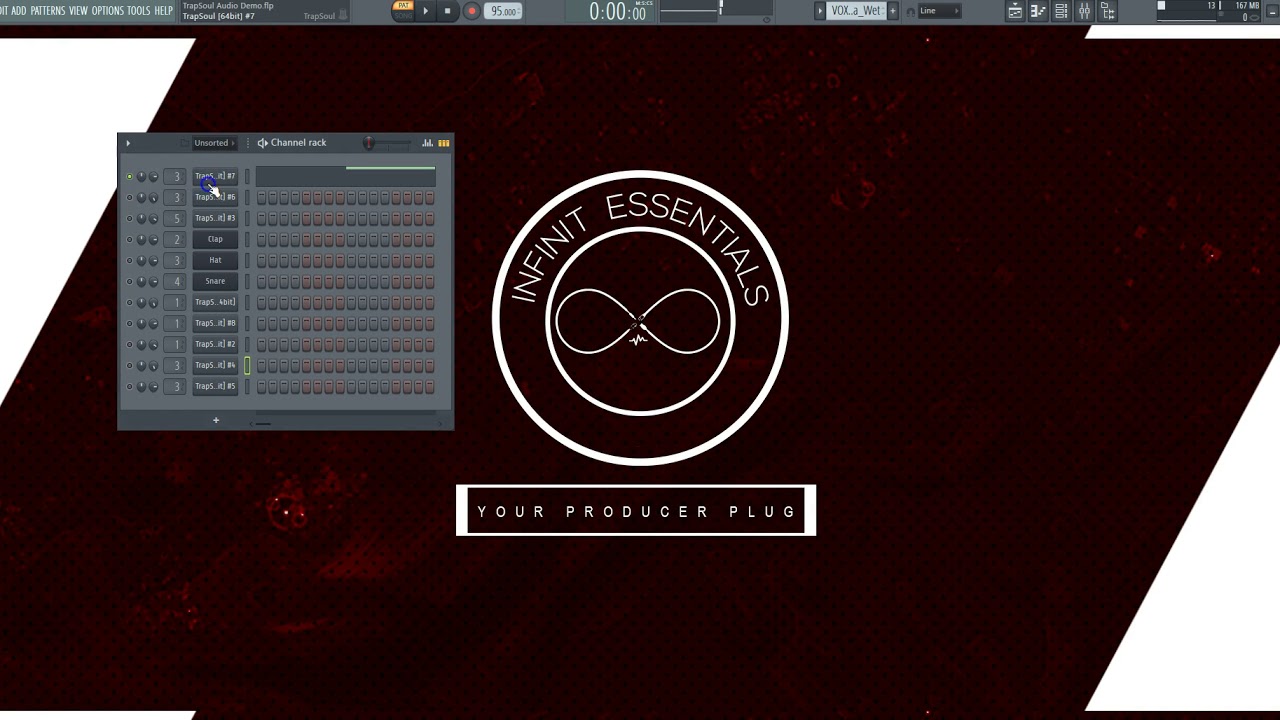Click the pan knob for TrapS..it] #8
Screen dimensions: 1280x720
(141, 323)
